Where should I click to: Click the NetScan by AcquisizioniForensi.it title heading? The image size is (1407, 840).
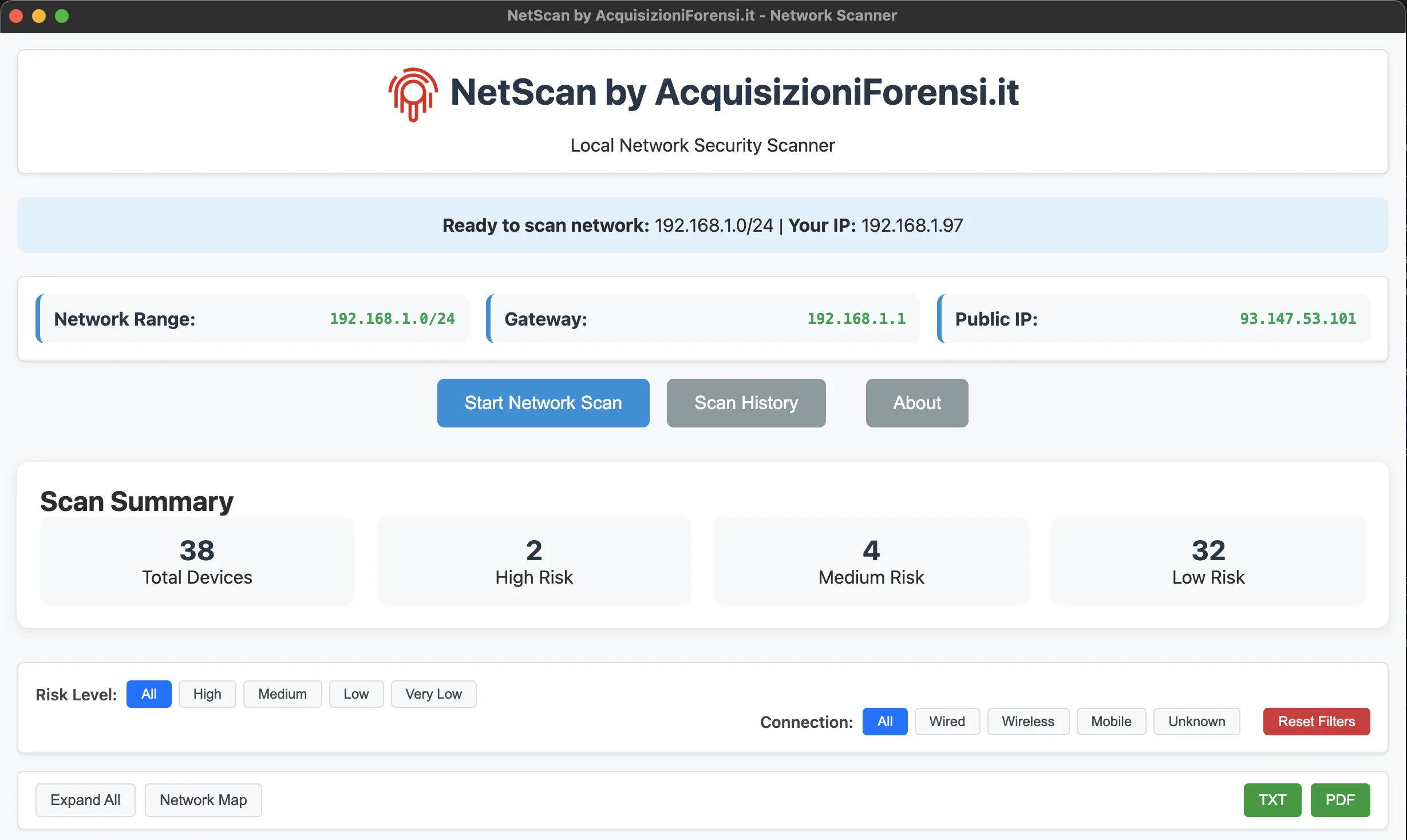coord(734,92)
